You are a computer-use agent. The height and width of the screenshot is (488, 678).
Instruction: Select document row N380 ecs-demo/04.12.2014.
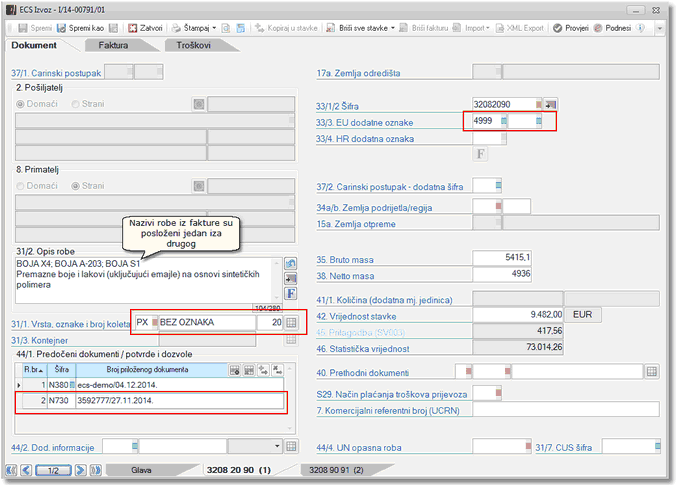point(150,385)
